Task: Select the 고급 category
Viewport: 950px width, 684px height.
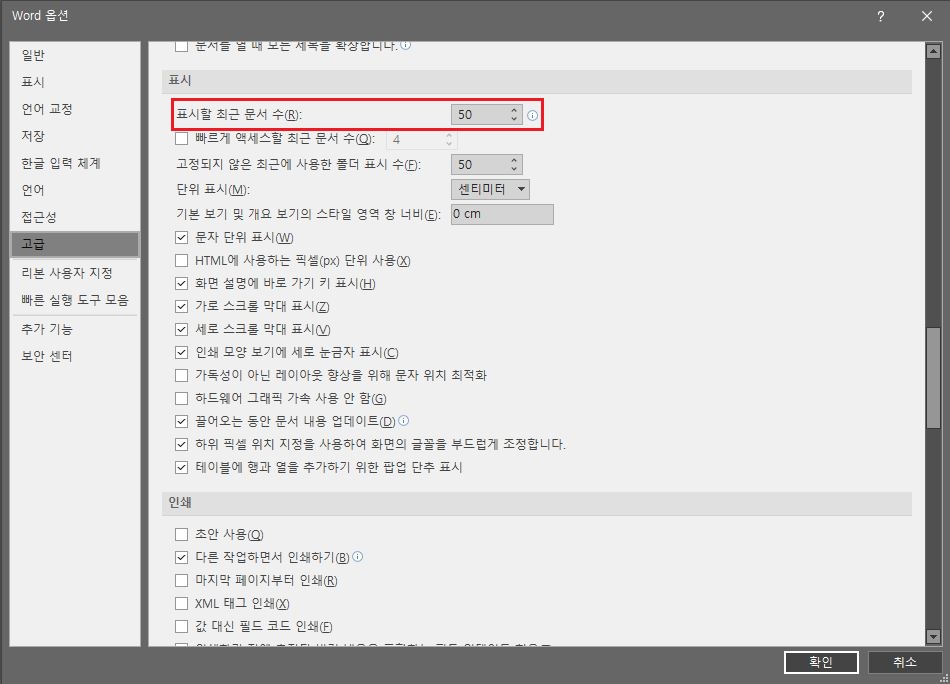Action: [75, 244]
